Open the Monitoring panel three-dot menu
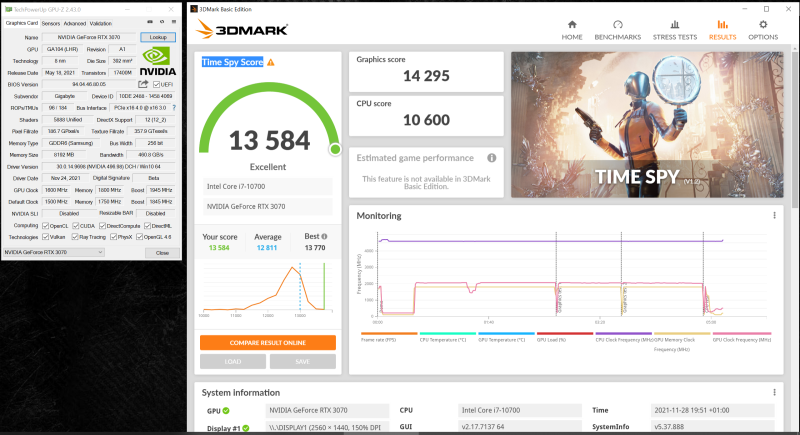 (772, 215)
